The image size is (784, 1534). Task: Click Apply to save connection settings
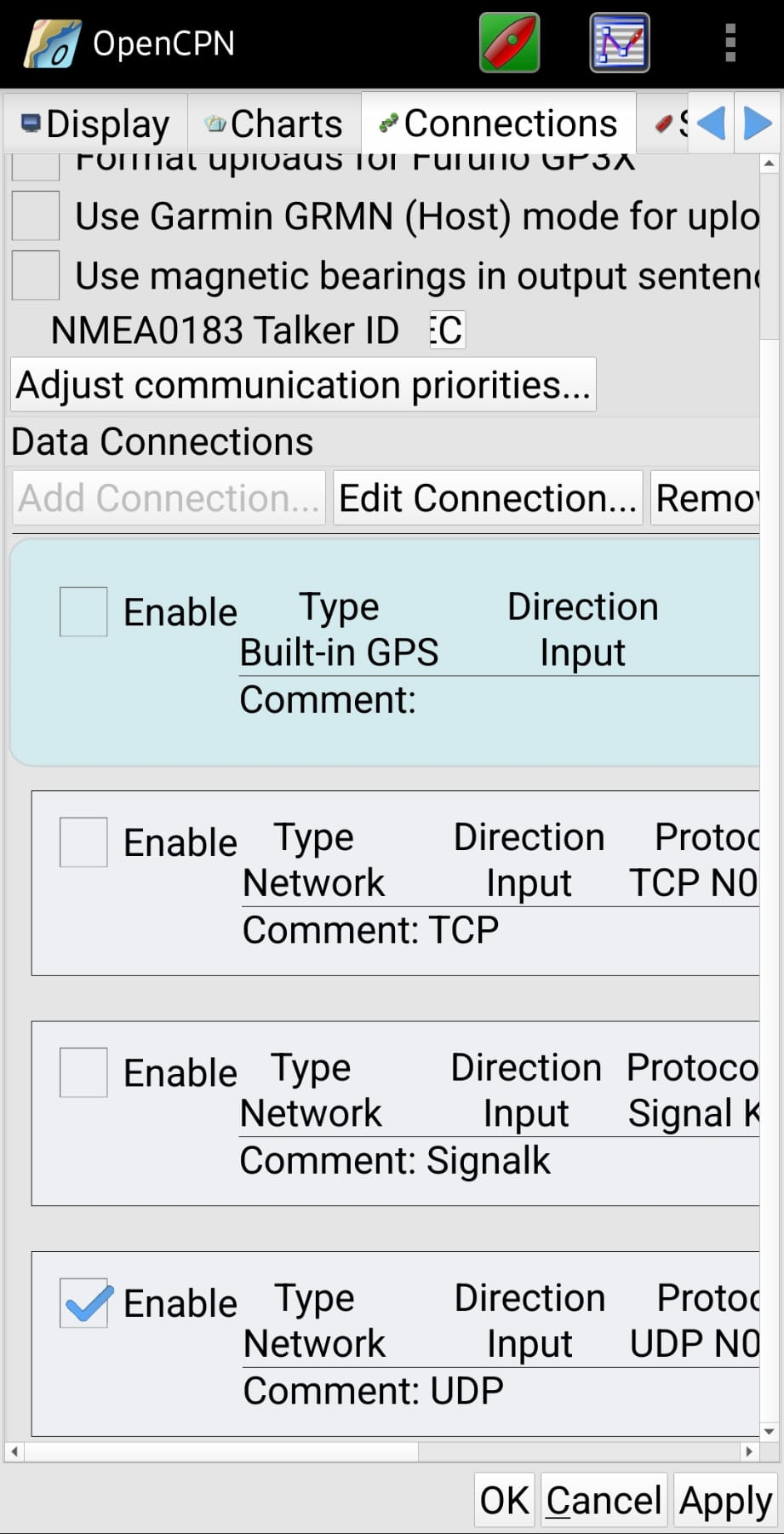pos(724,1499)
